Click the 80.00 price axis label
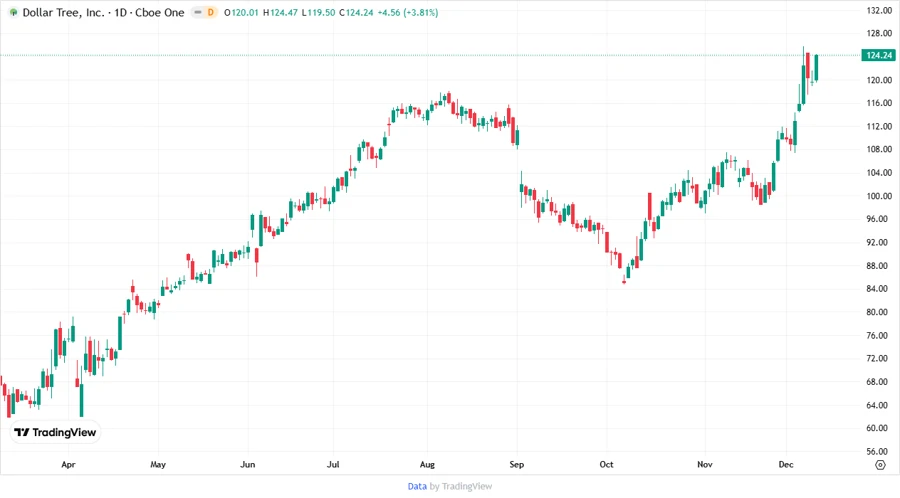Image resolution: width=900 pixels, height=498 pixels. [x=879, y=312]
